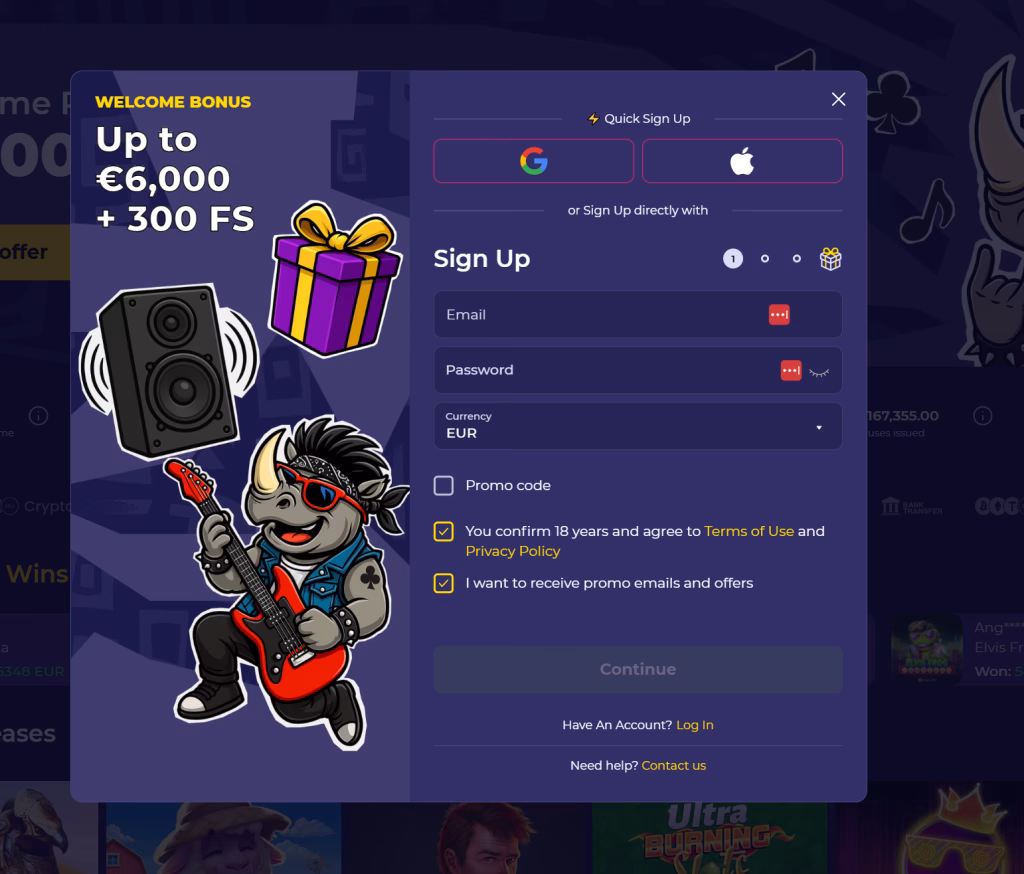Click the Currency dropdown arrow
Screen dimensions: 1024x874
(x=819, y=428)
